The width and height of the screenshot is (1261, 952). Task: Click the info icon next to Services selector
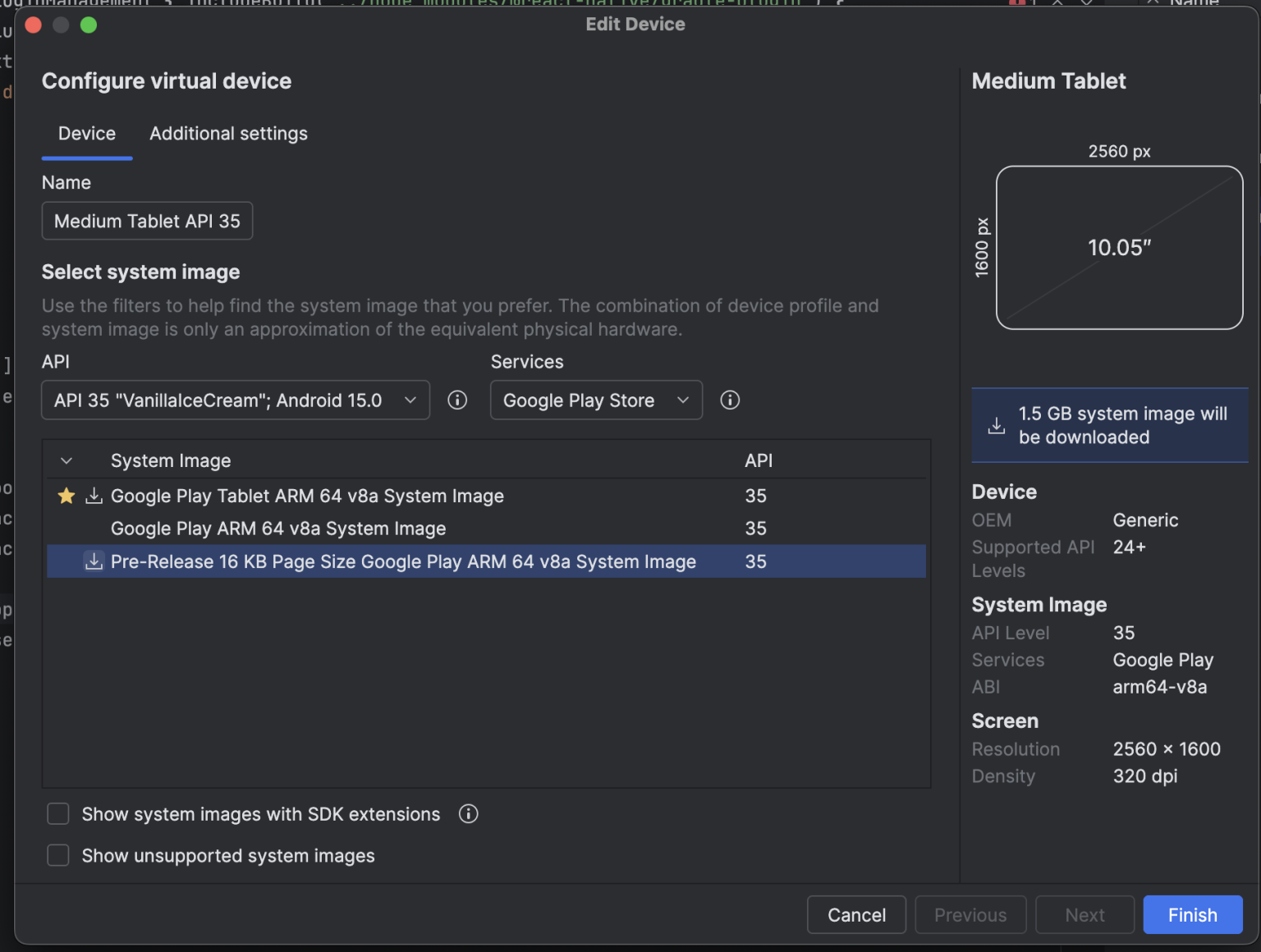730,400
